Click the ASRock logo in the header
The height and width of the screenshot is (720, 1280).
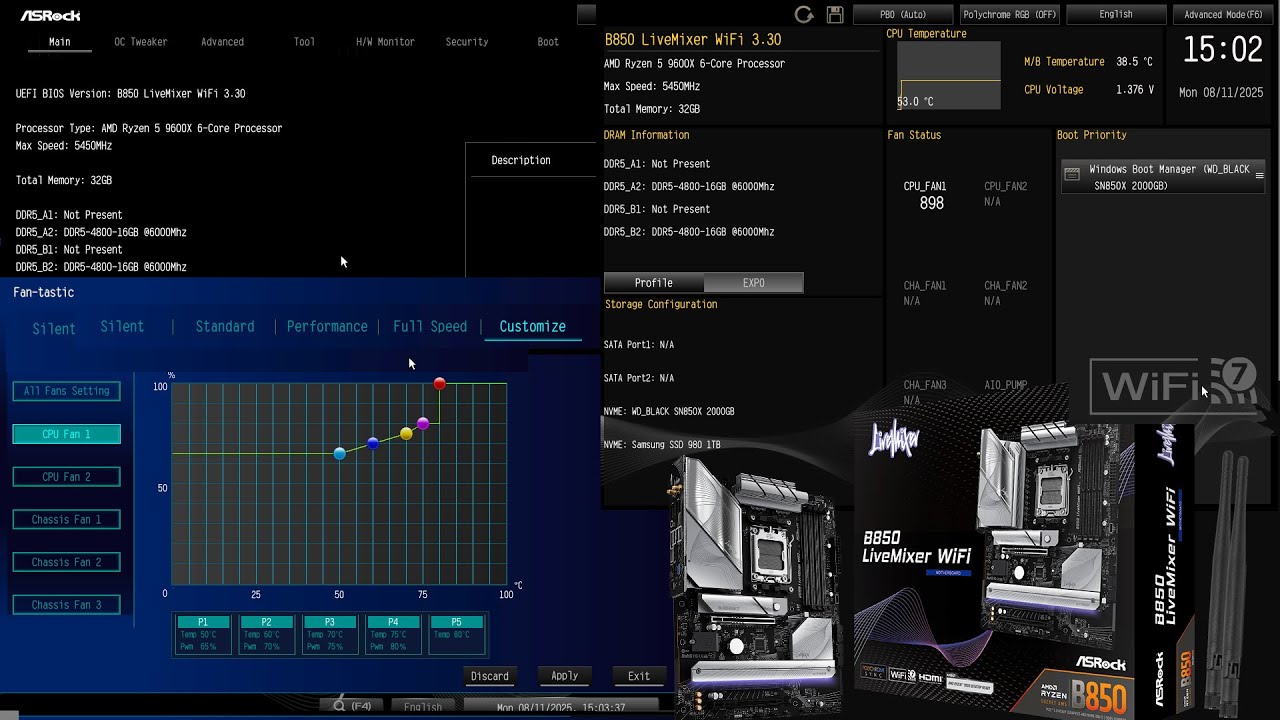coord(51,15)
